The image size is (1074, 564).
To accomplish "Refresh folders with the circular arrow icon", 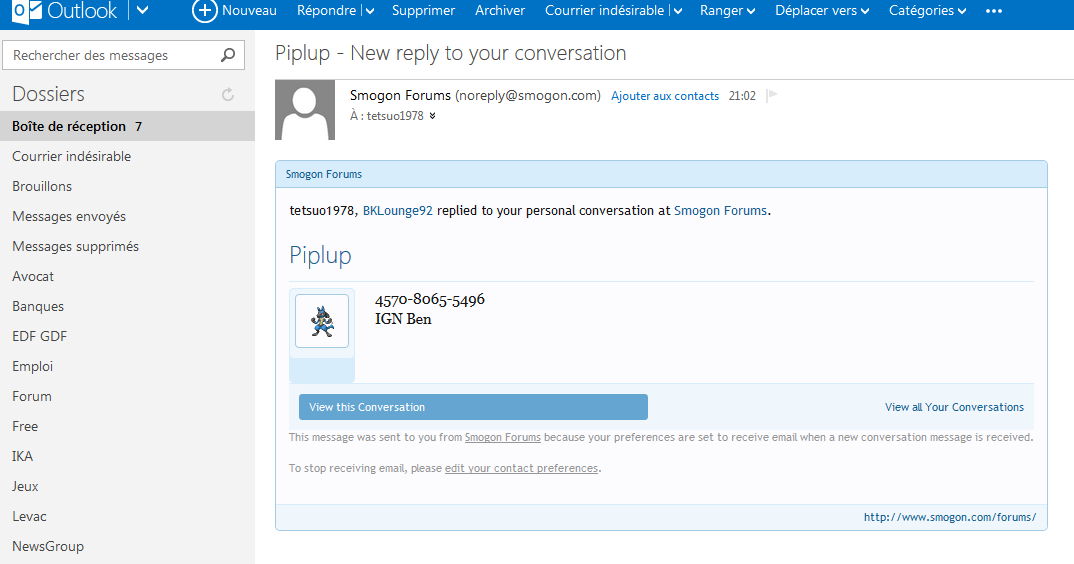I will (228, 95).
